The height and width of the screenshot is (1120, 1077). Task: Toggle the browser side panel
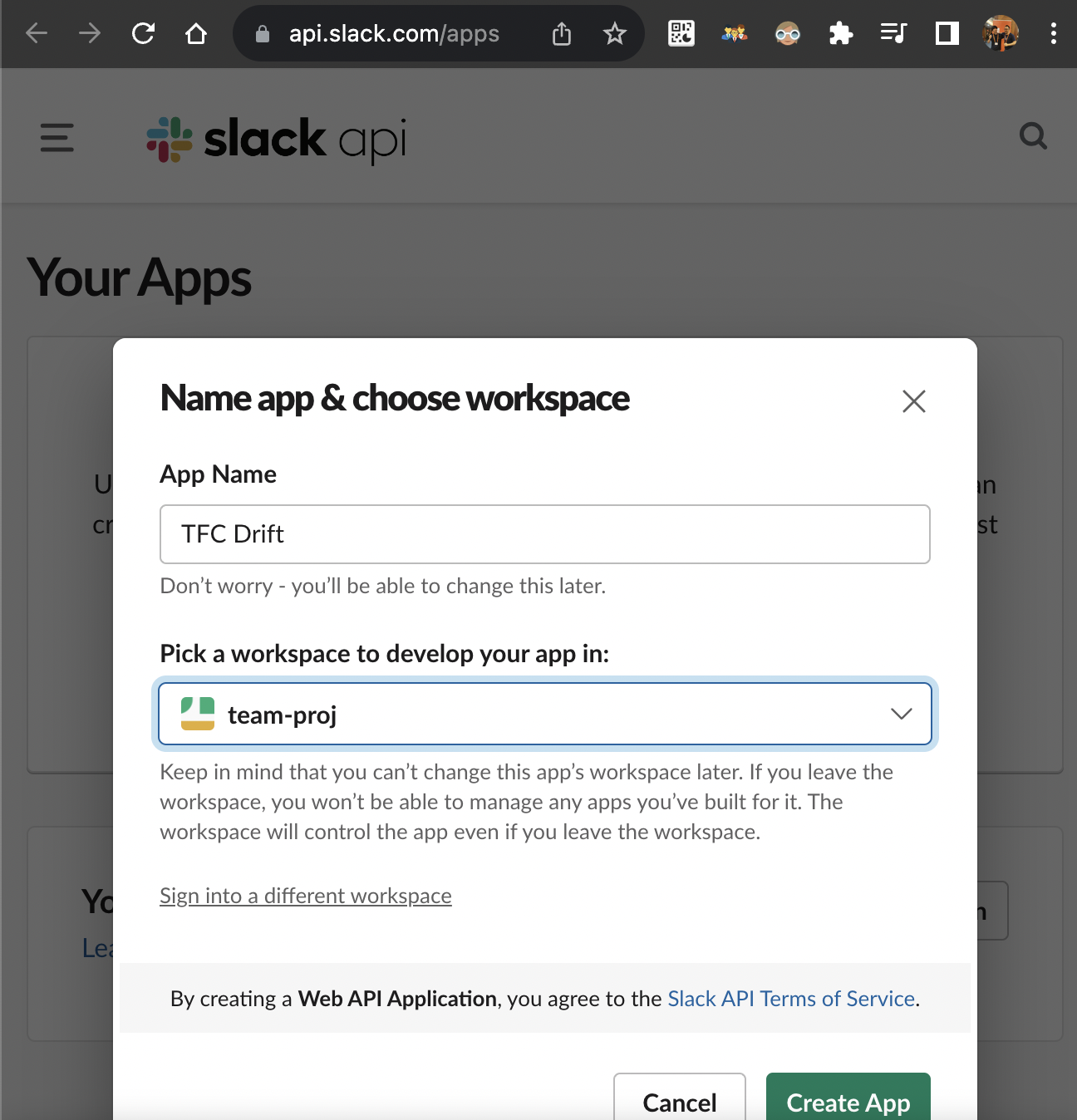(947, 33)
